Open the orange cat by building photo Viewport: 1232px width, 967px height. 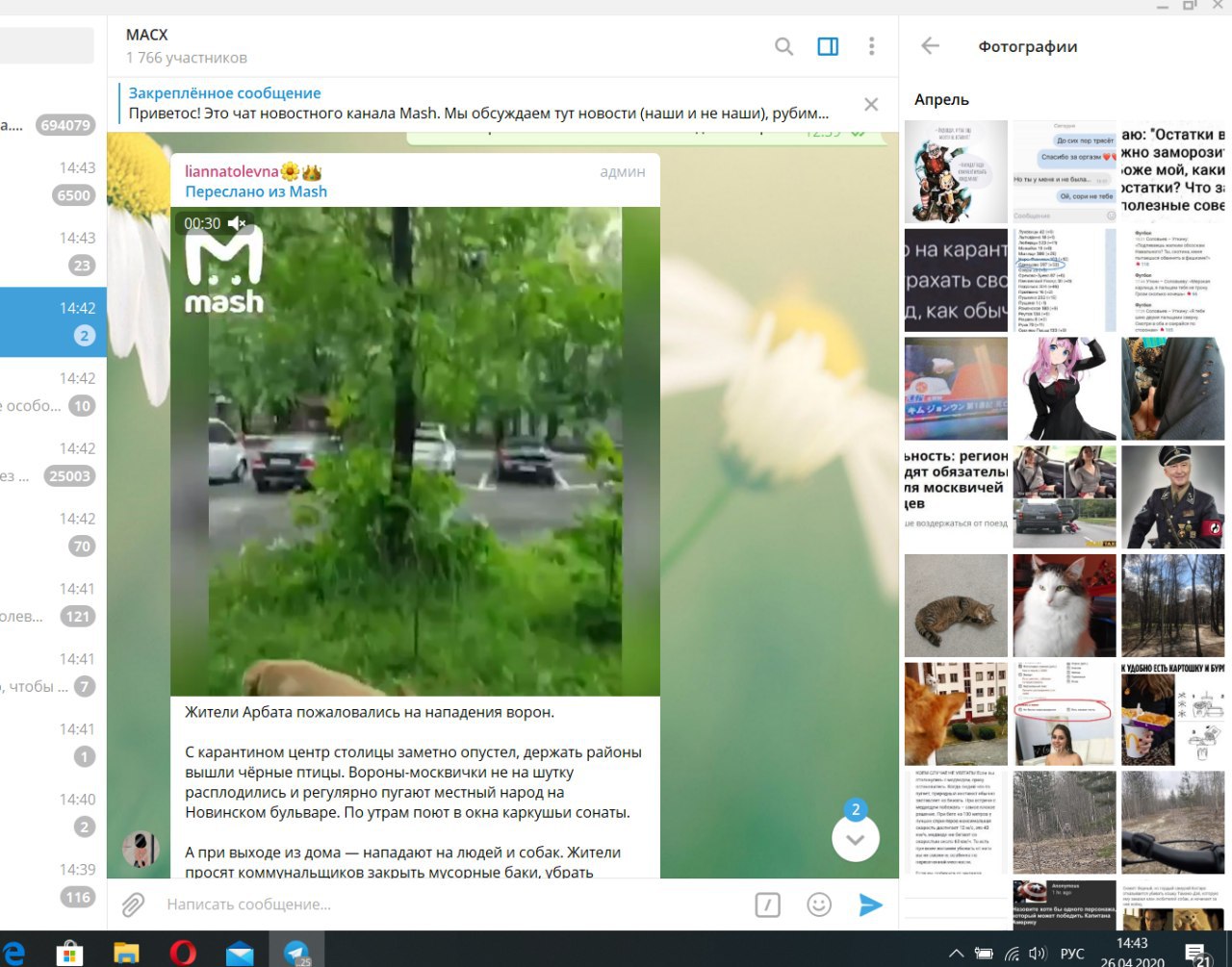(x=956, y=714)
